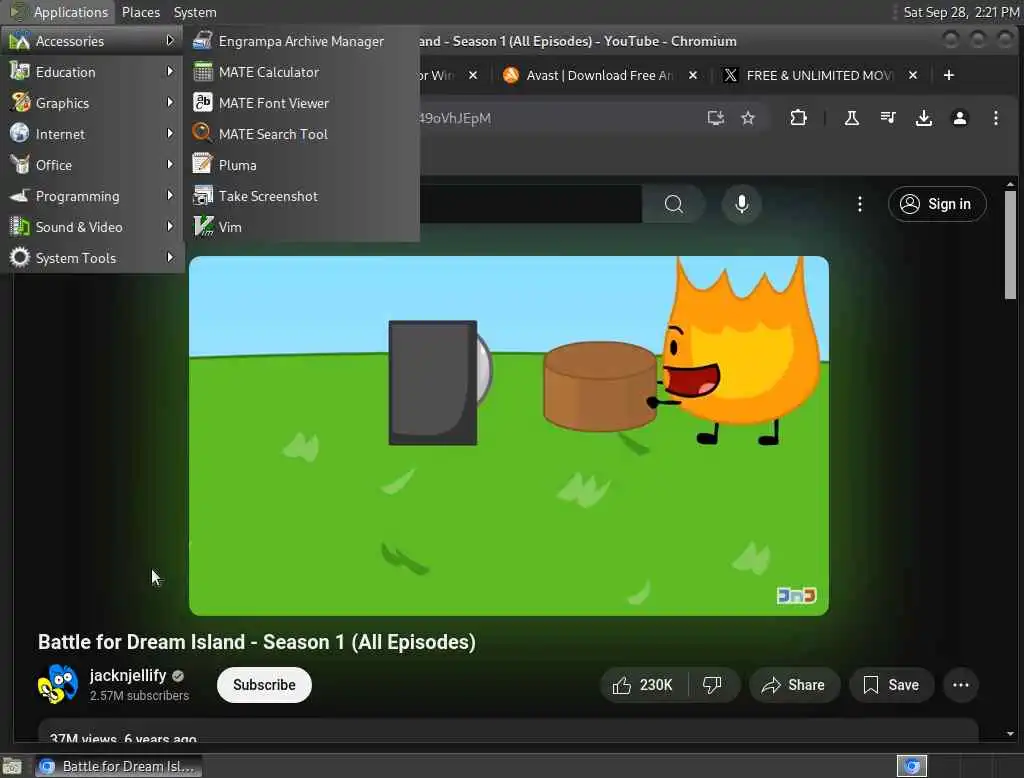Expand the Office submenu arrow

point(170,165)
